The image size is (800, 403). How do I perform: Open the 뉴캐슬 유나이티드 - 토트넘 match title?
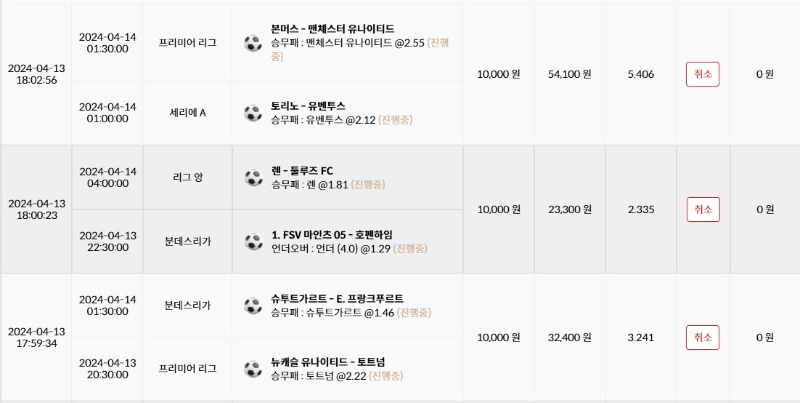point(328,362)
